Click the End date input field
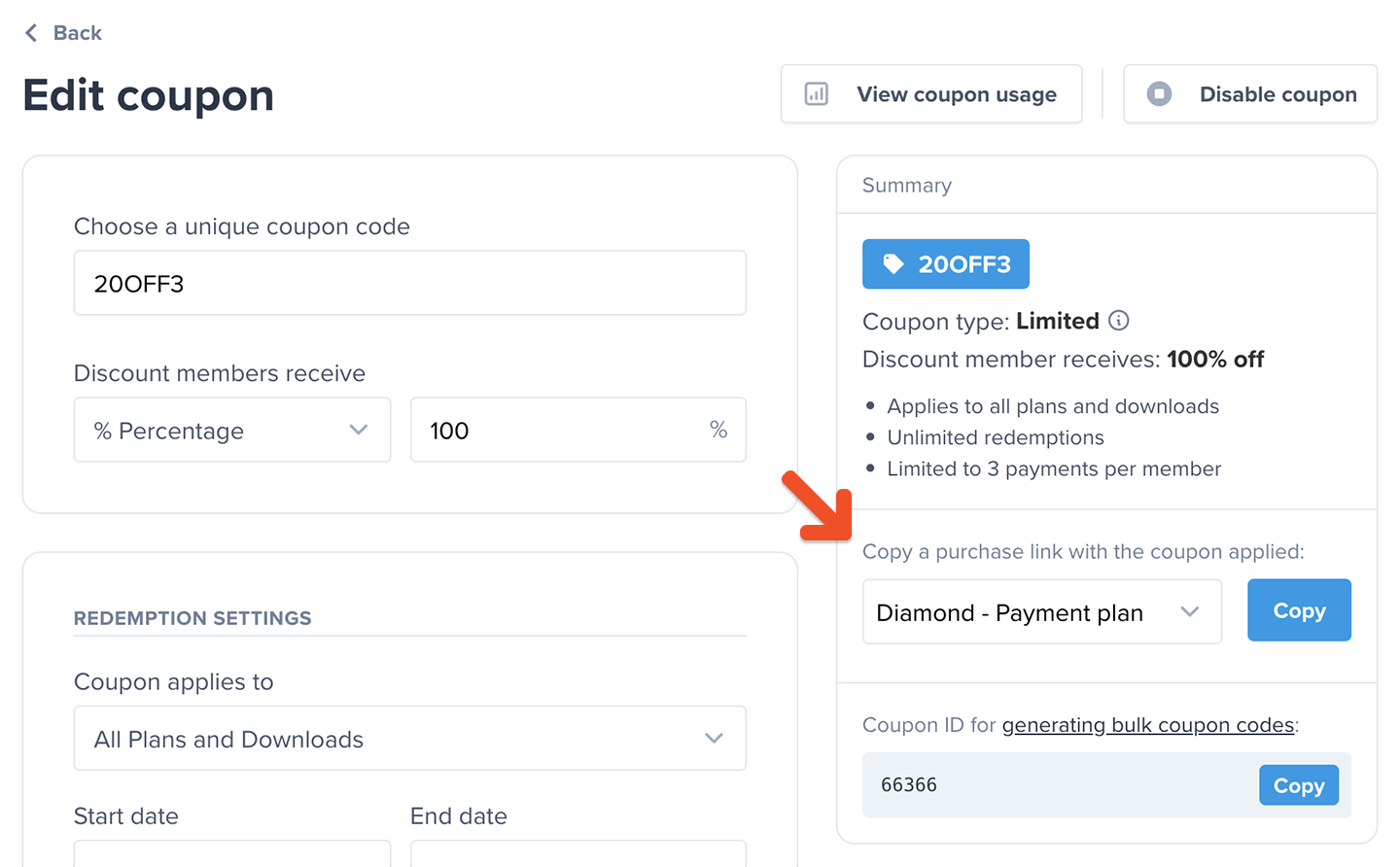1400x867 pixels. [x=578, y=853]
